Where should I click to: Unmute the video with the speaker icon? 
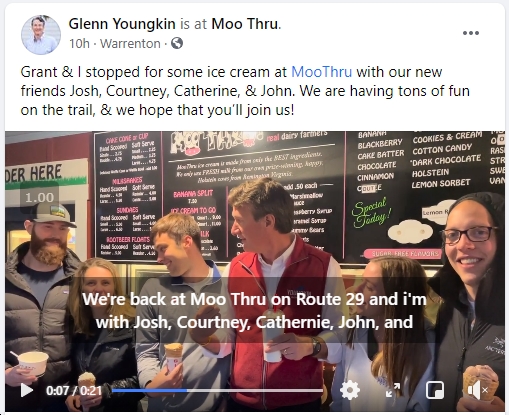click(x=477, y=390)
